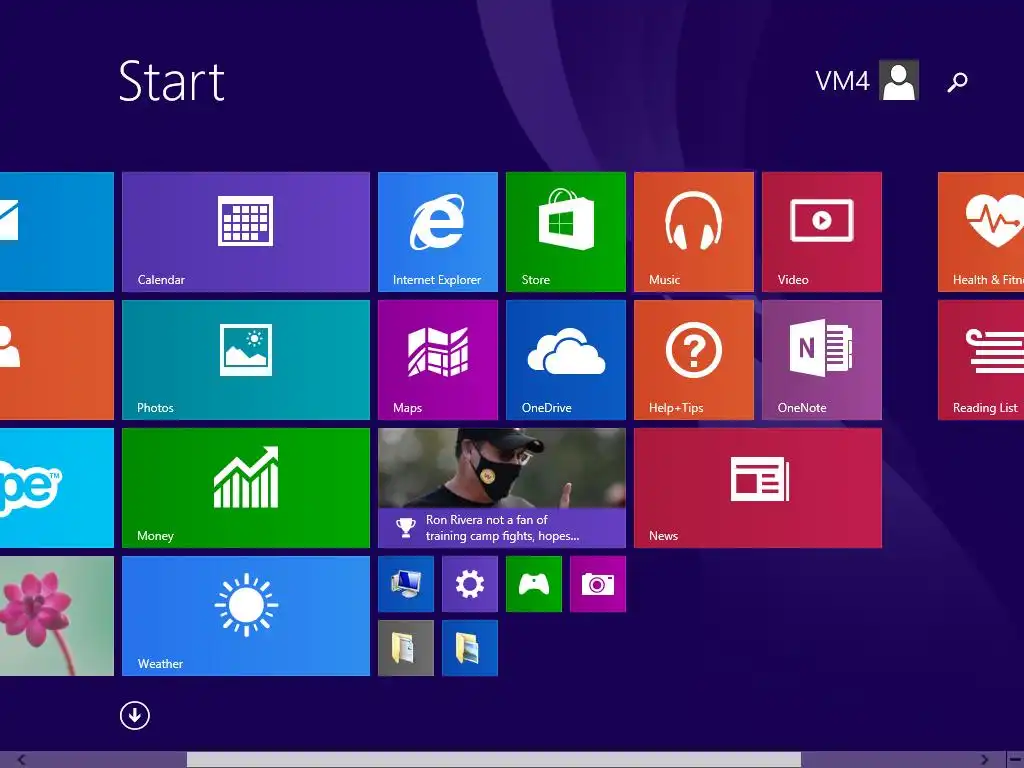This screenshot has width=1024, height=768.
Task: Open the Photos tile
Action: click(x=246, y=360)
